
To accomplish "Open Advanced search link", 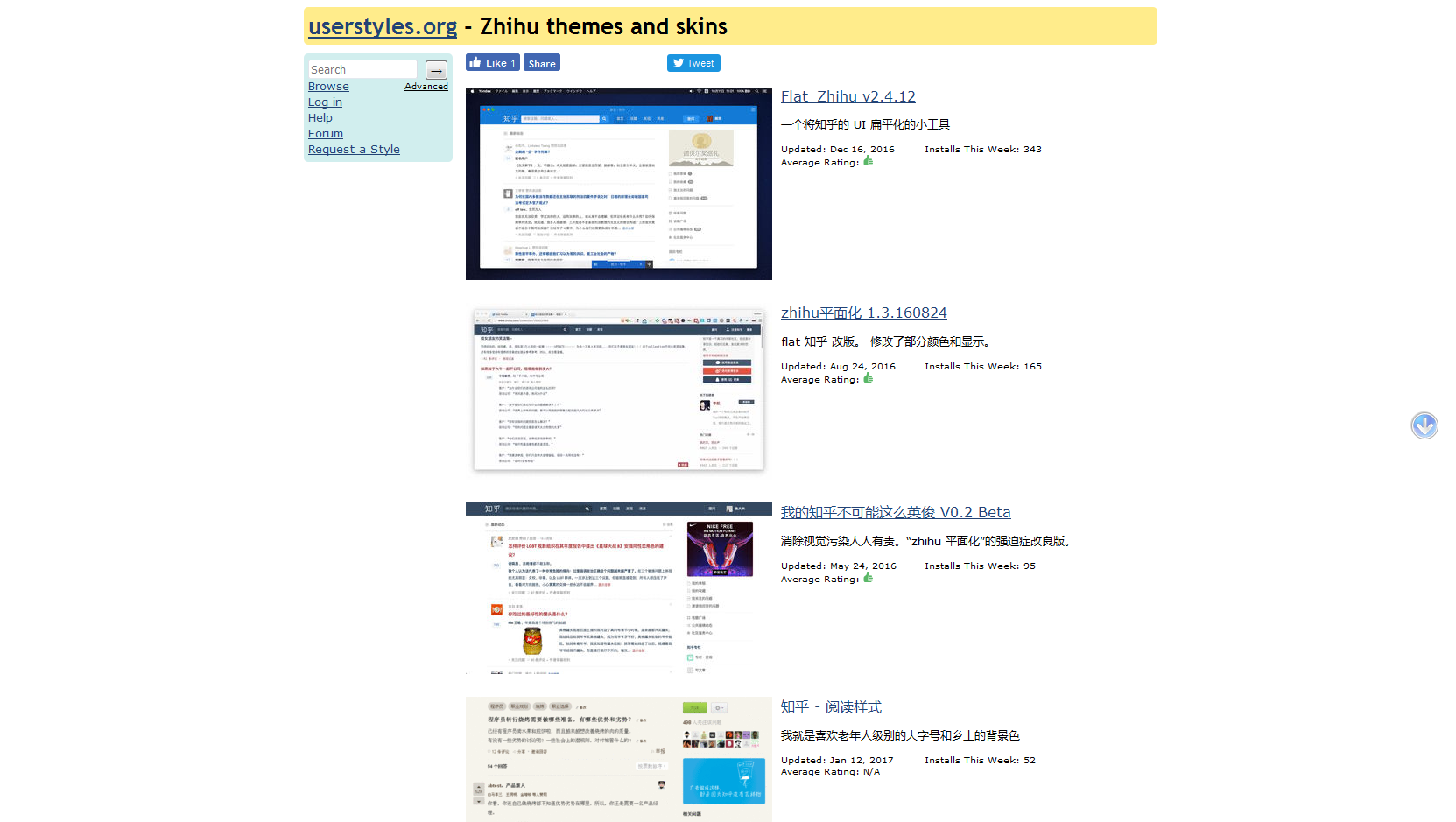I will 426,86.
